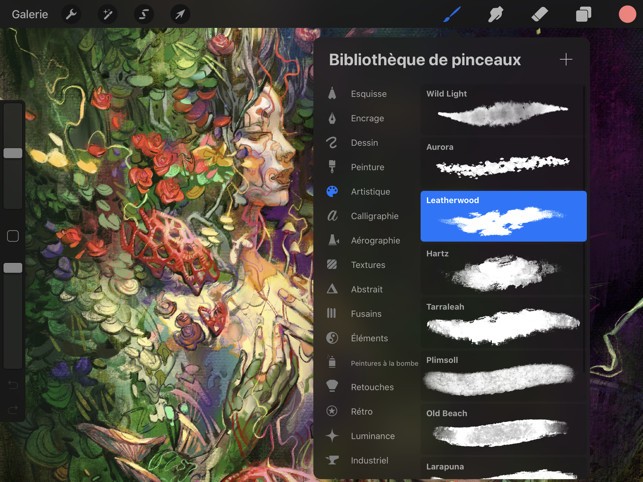
Task: Select the Artistique brush category
Action: point(370,192)
